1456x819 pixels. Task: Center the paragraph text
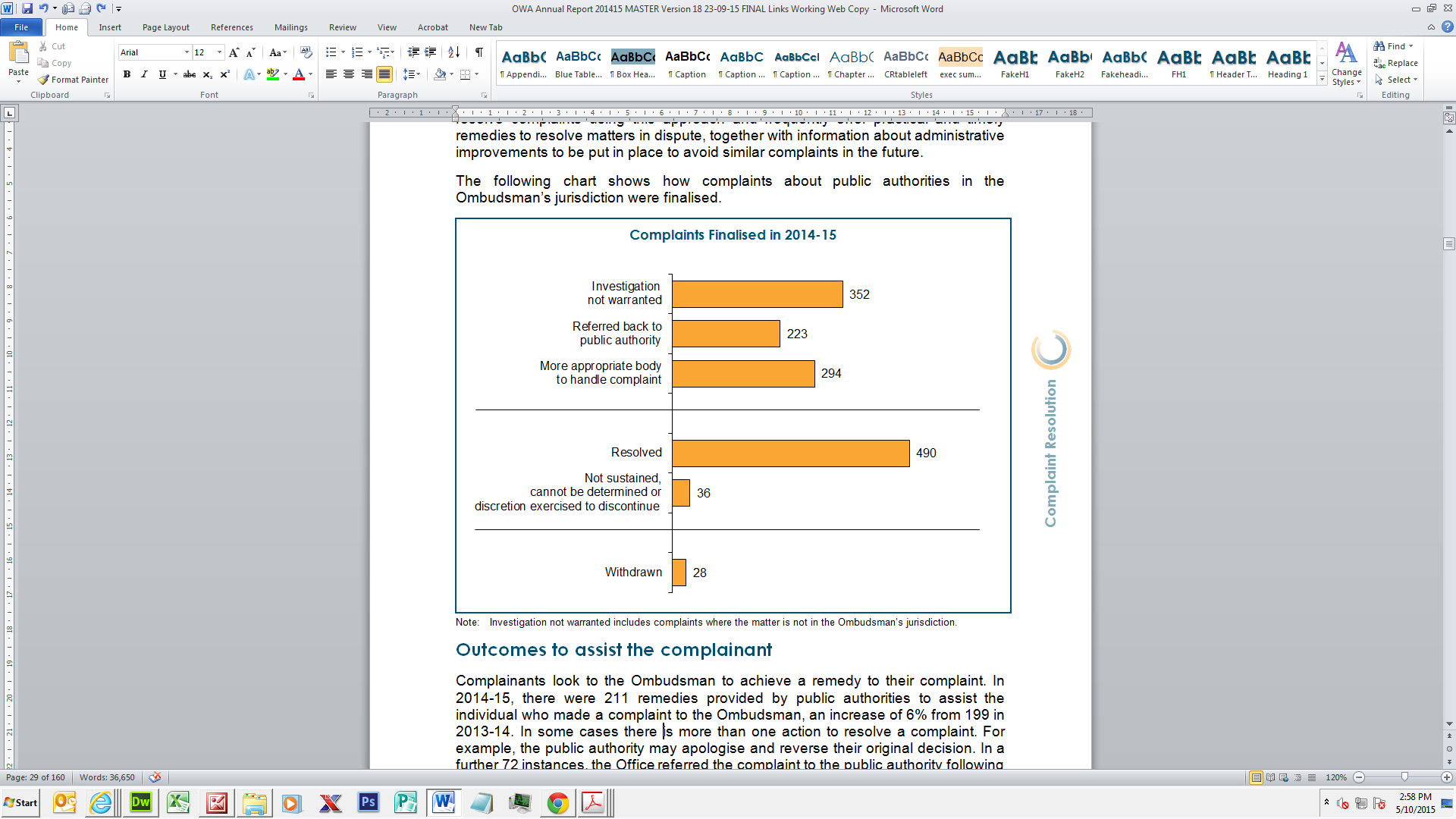[x=349, y=74]
